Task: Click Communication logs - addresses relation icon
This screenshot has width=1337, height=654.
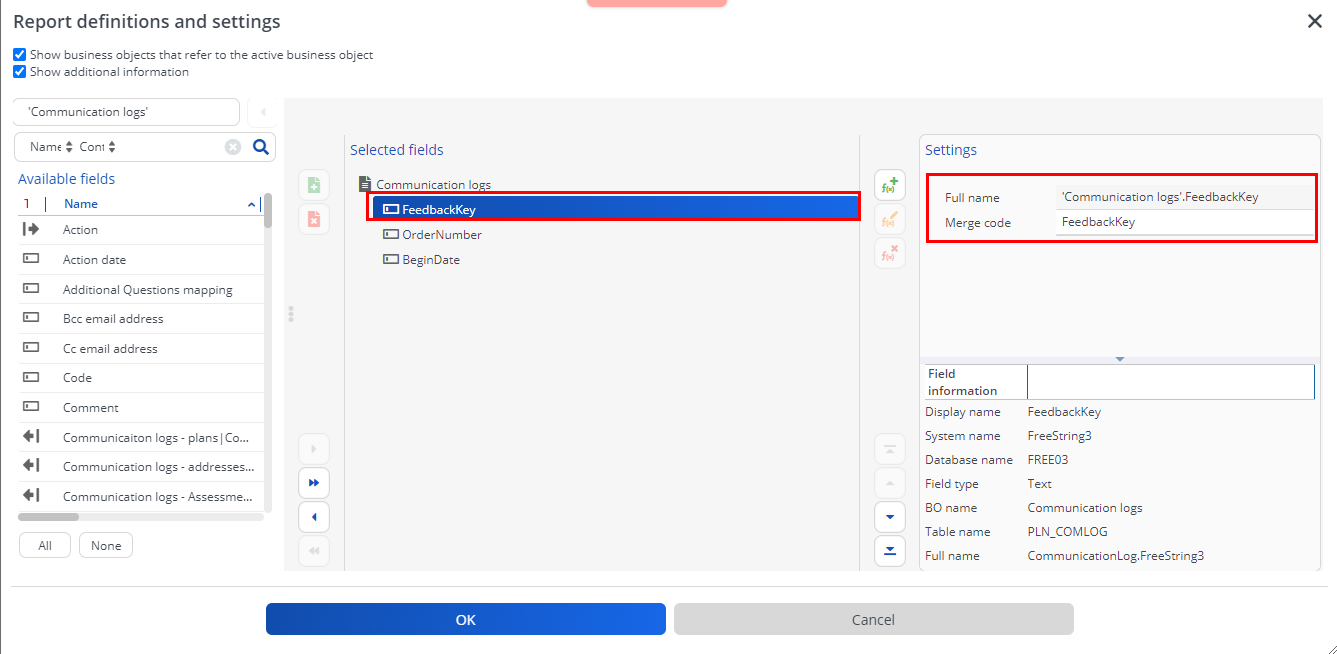Action: (31, 466)
